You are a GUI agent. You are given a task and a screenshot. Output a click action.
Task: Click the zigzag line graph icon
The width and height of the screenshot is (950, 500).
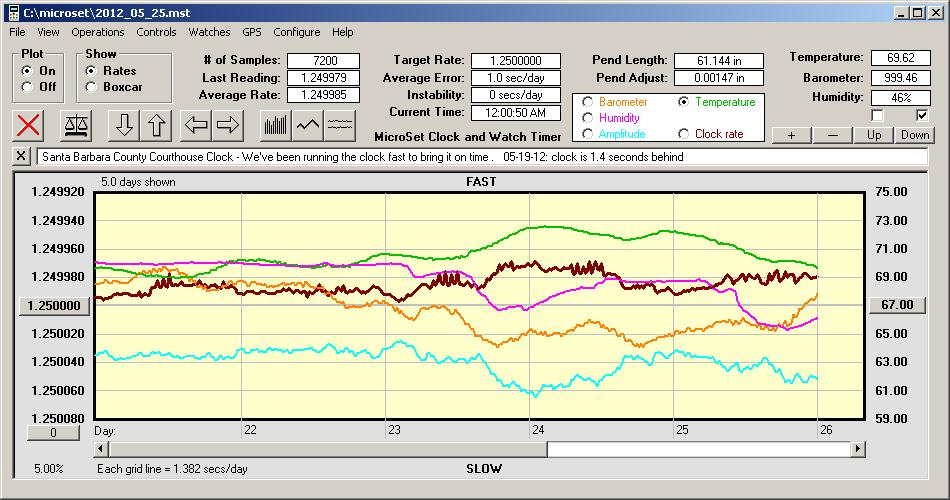pyautogui.click(x=308, y=125)
